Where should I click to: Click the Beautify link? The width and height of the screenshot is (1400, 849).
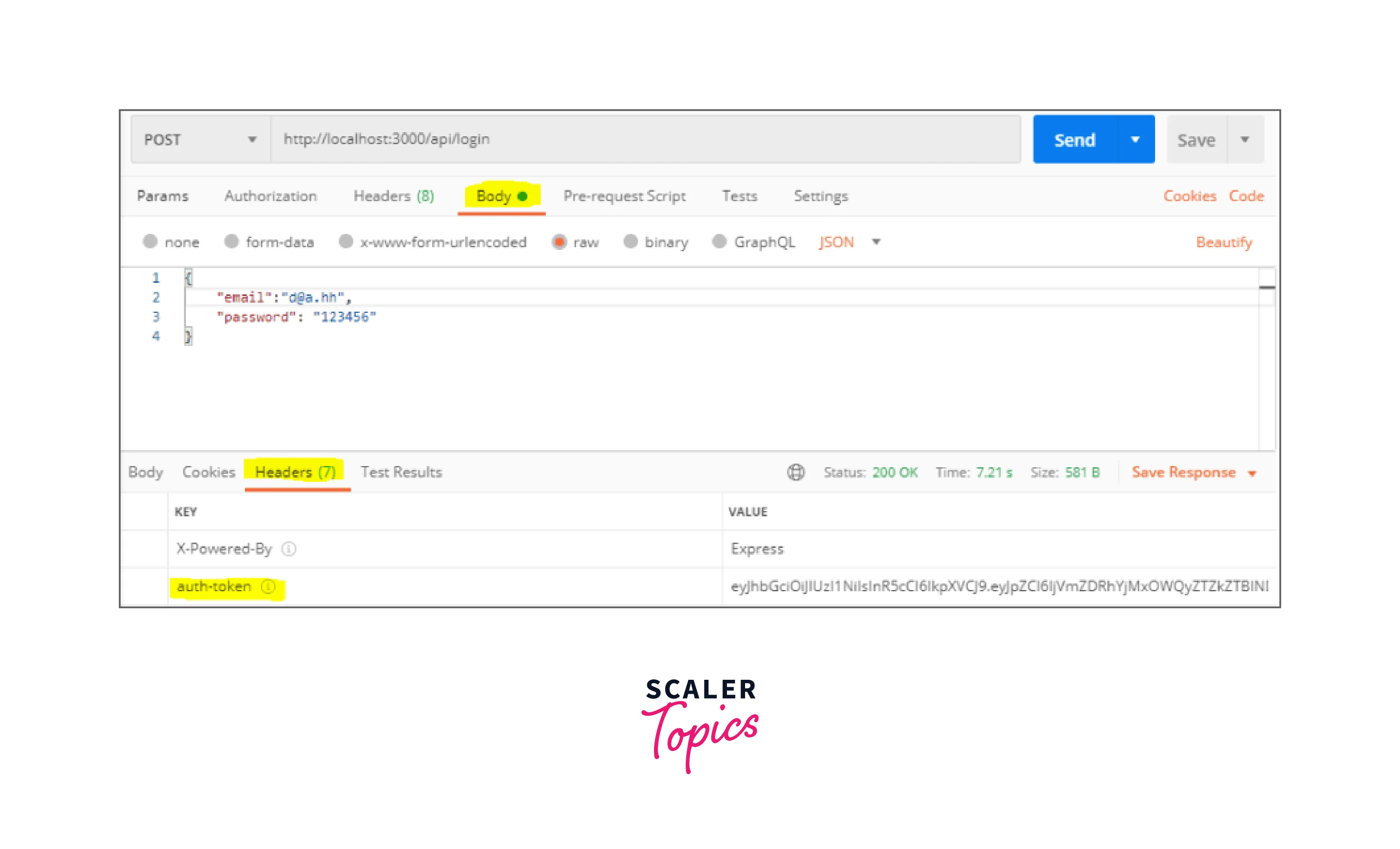[1223, 242]
